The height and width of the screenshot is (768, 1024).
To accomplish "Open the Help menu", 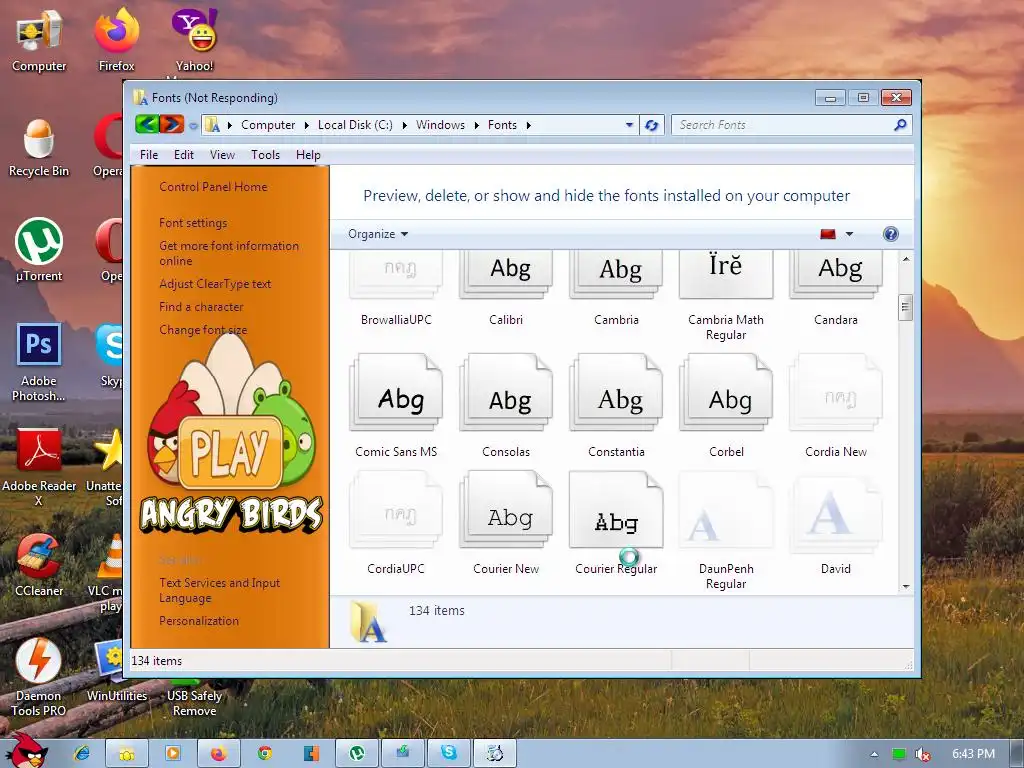I will pyautogui.click(x=308, y=155).
